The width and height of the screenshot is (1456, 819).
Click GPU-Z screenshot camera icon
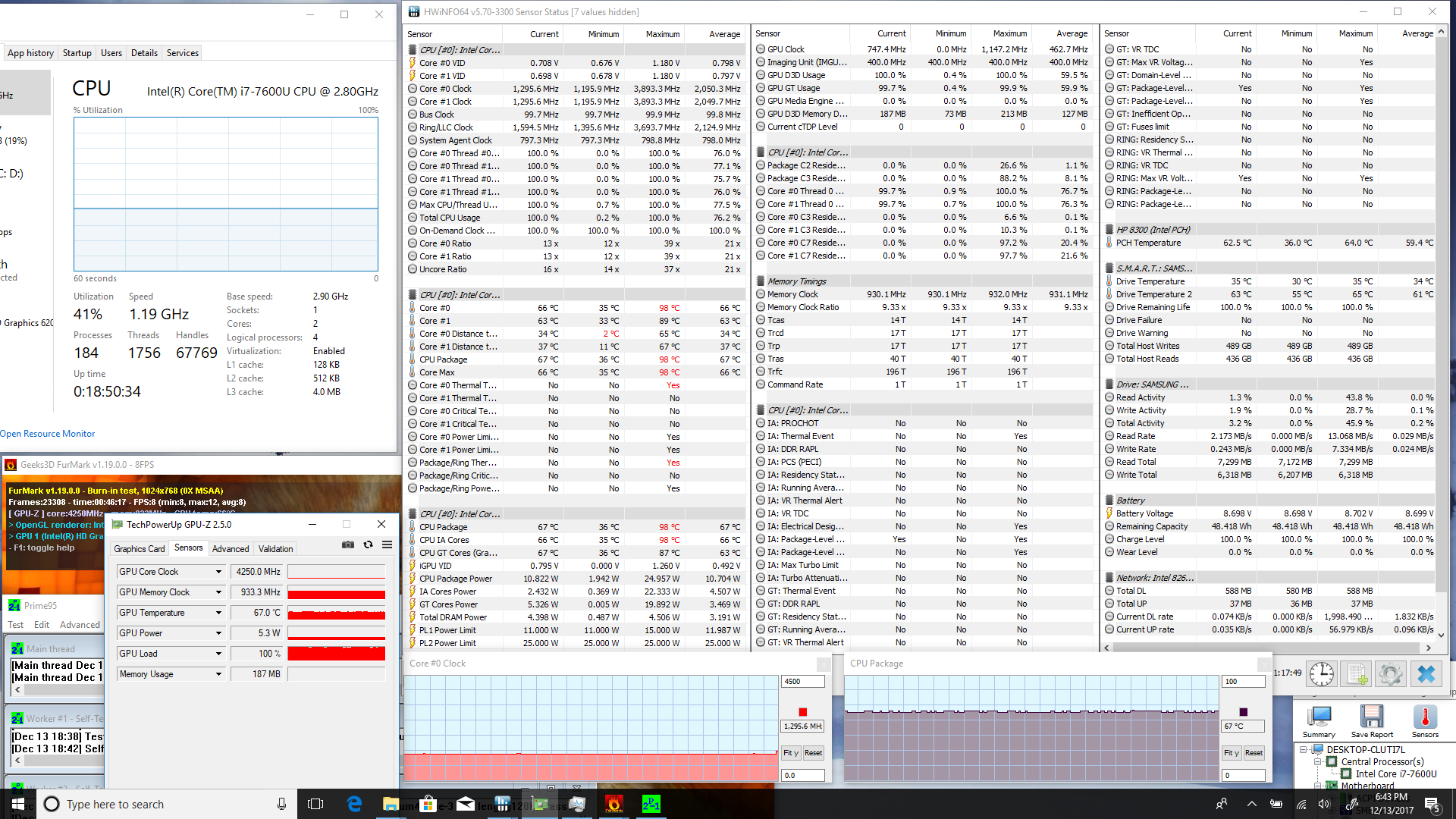click(x=348, y=544)
